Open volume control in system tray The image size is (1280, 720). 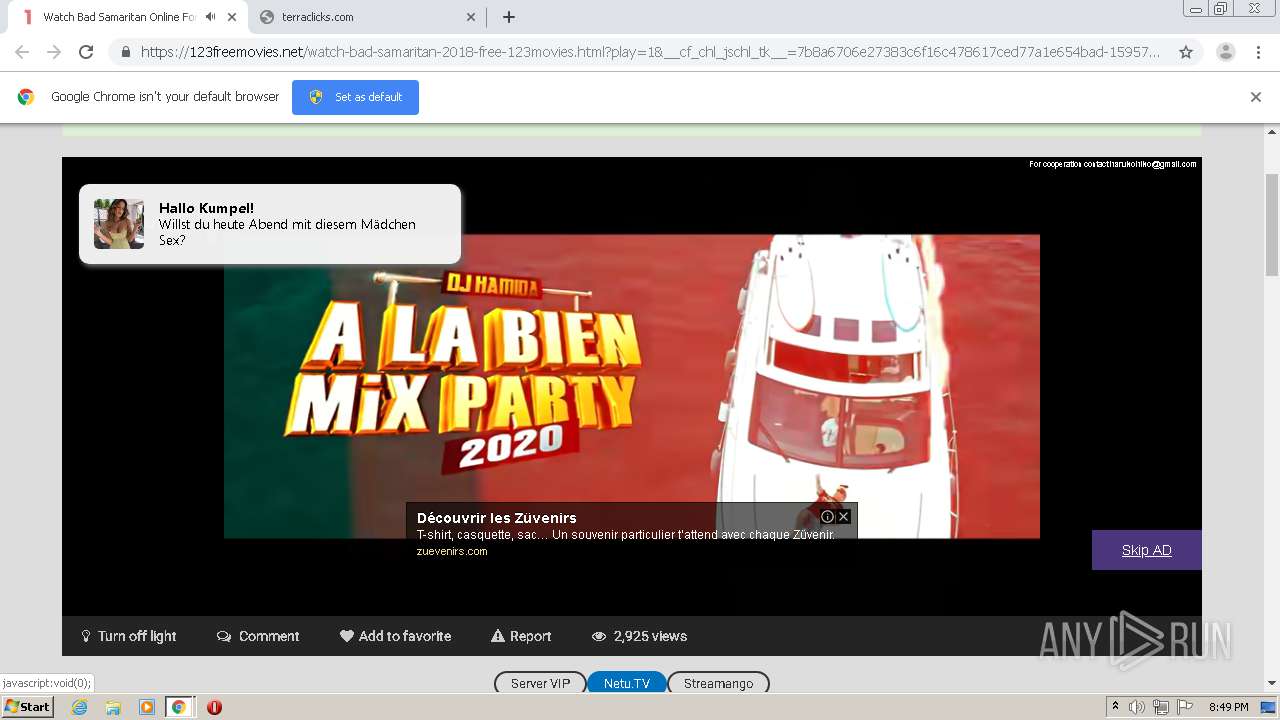click(x=1137, y=707)
